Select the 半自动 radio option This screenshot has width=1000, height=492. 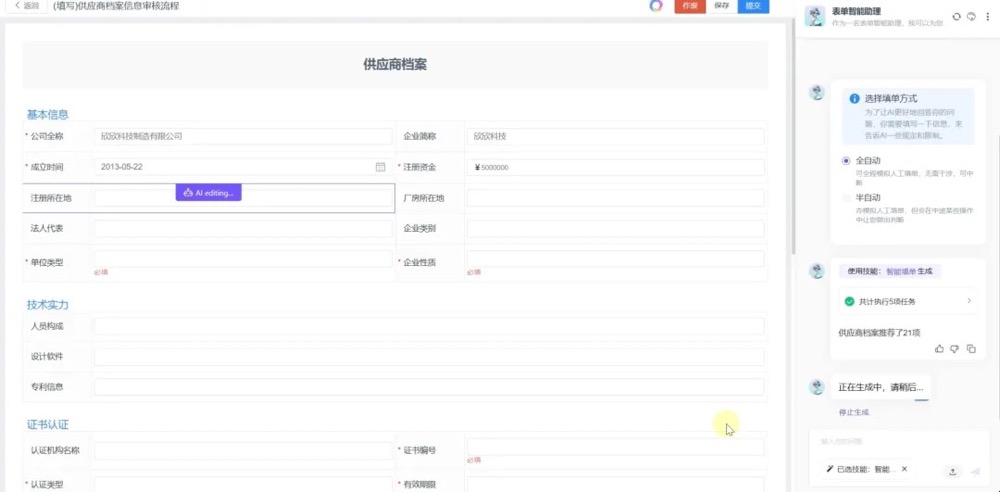(x=846, y=198)
